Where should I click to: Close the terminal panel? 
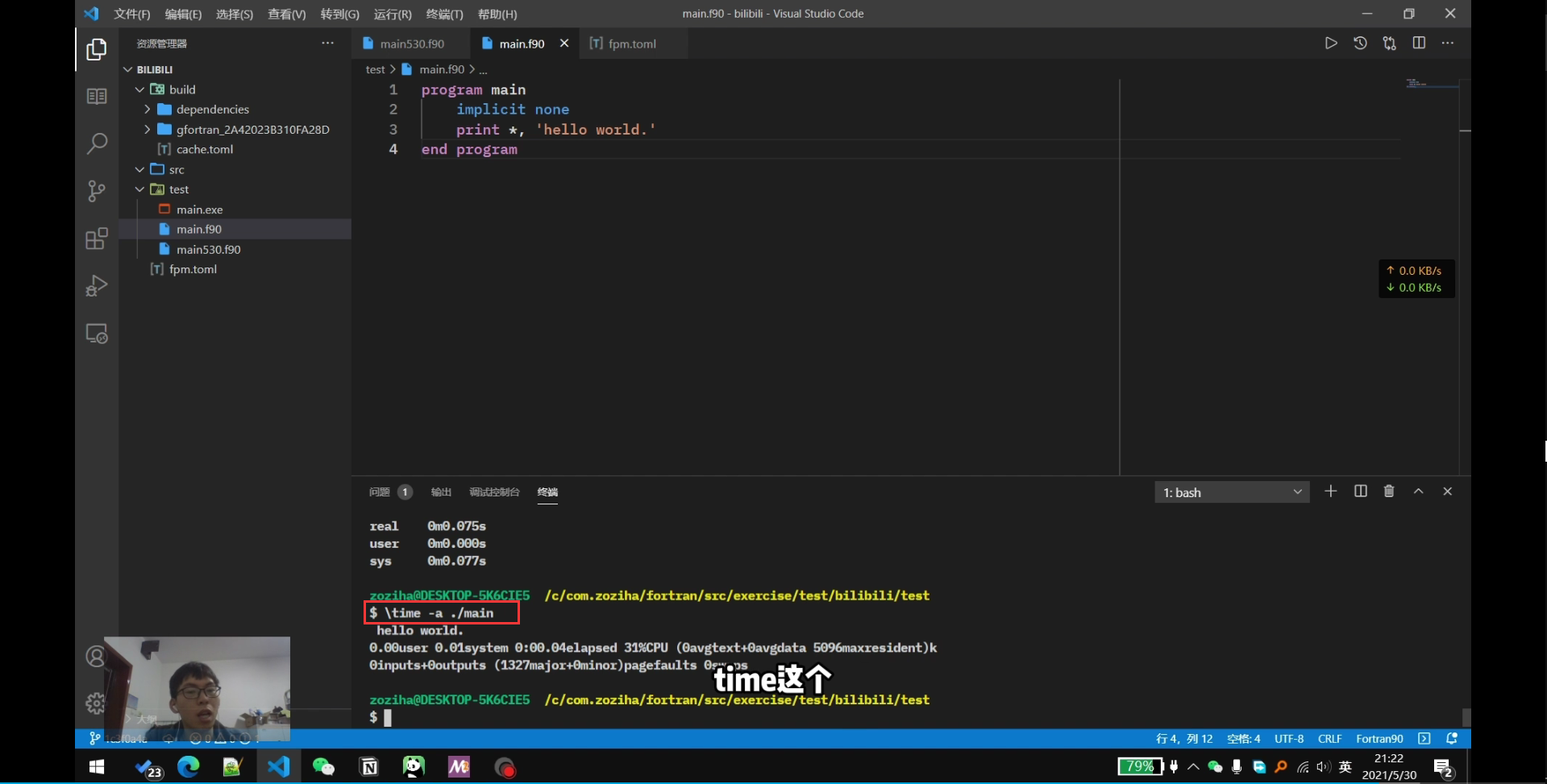pos(1448,492)
